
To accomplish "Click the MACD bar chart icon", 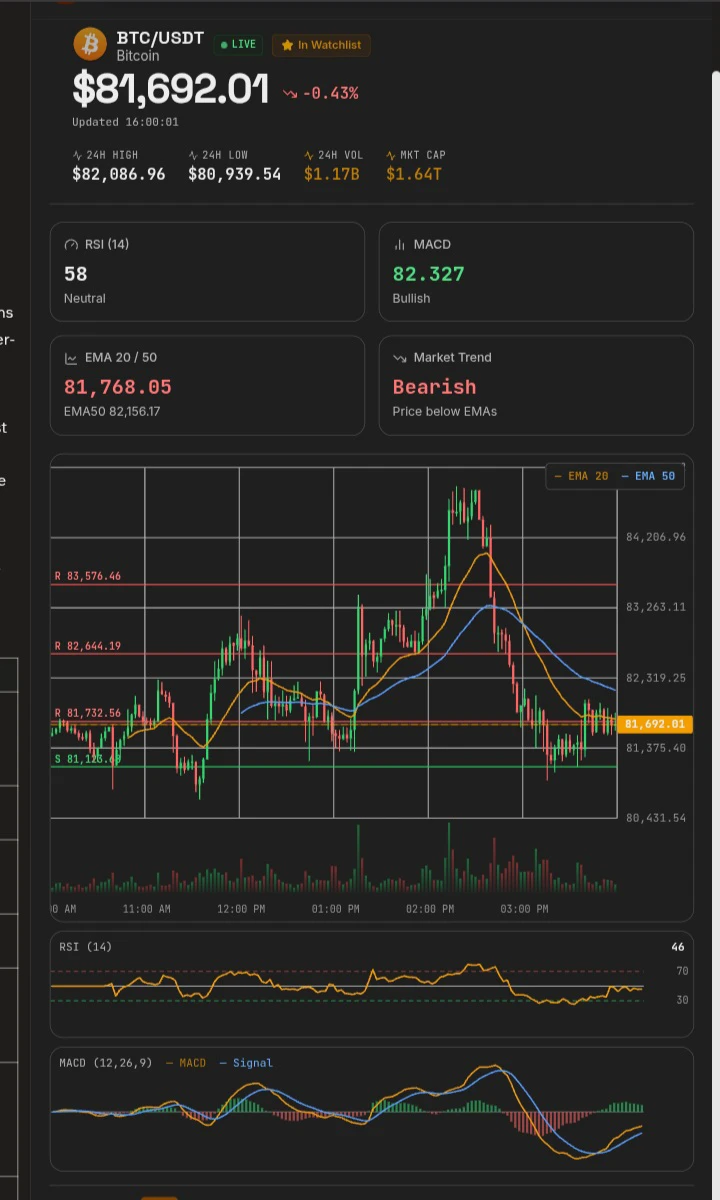I will (400, 245).
